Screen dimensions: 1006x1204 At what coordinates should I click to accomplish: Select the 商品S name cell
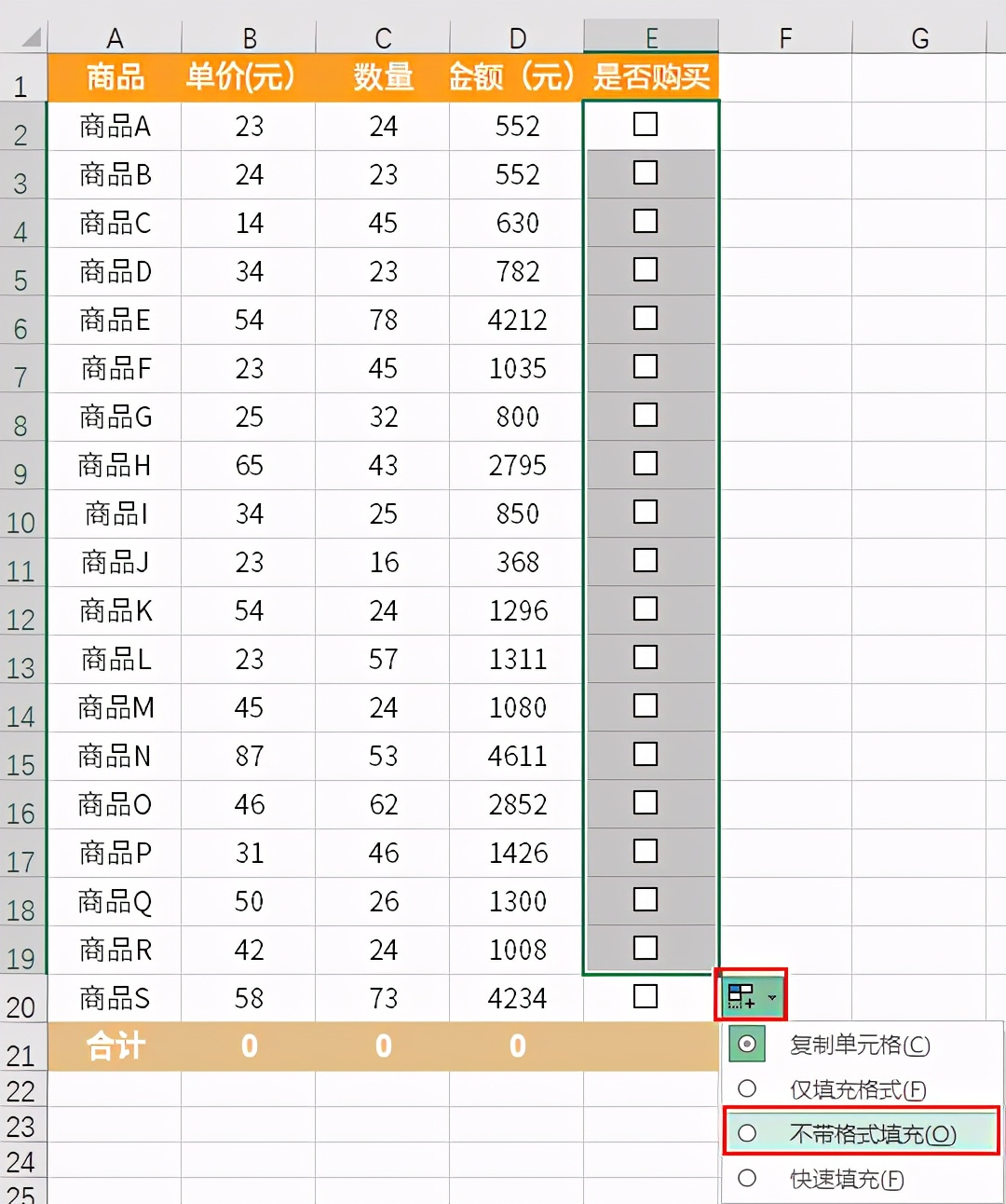click(115, 998)
